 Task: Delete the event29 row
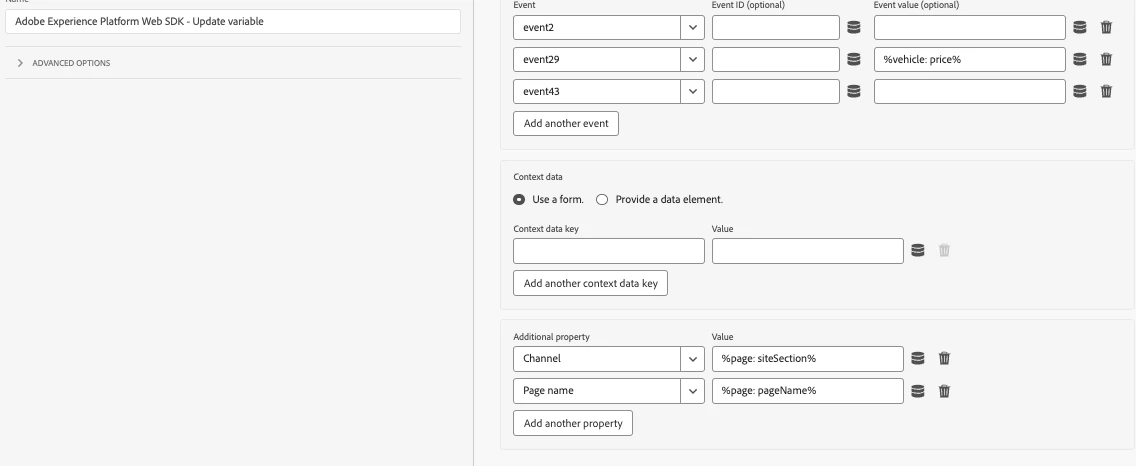[1106, 59]
